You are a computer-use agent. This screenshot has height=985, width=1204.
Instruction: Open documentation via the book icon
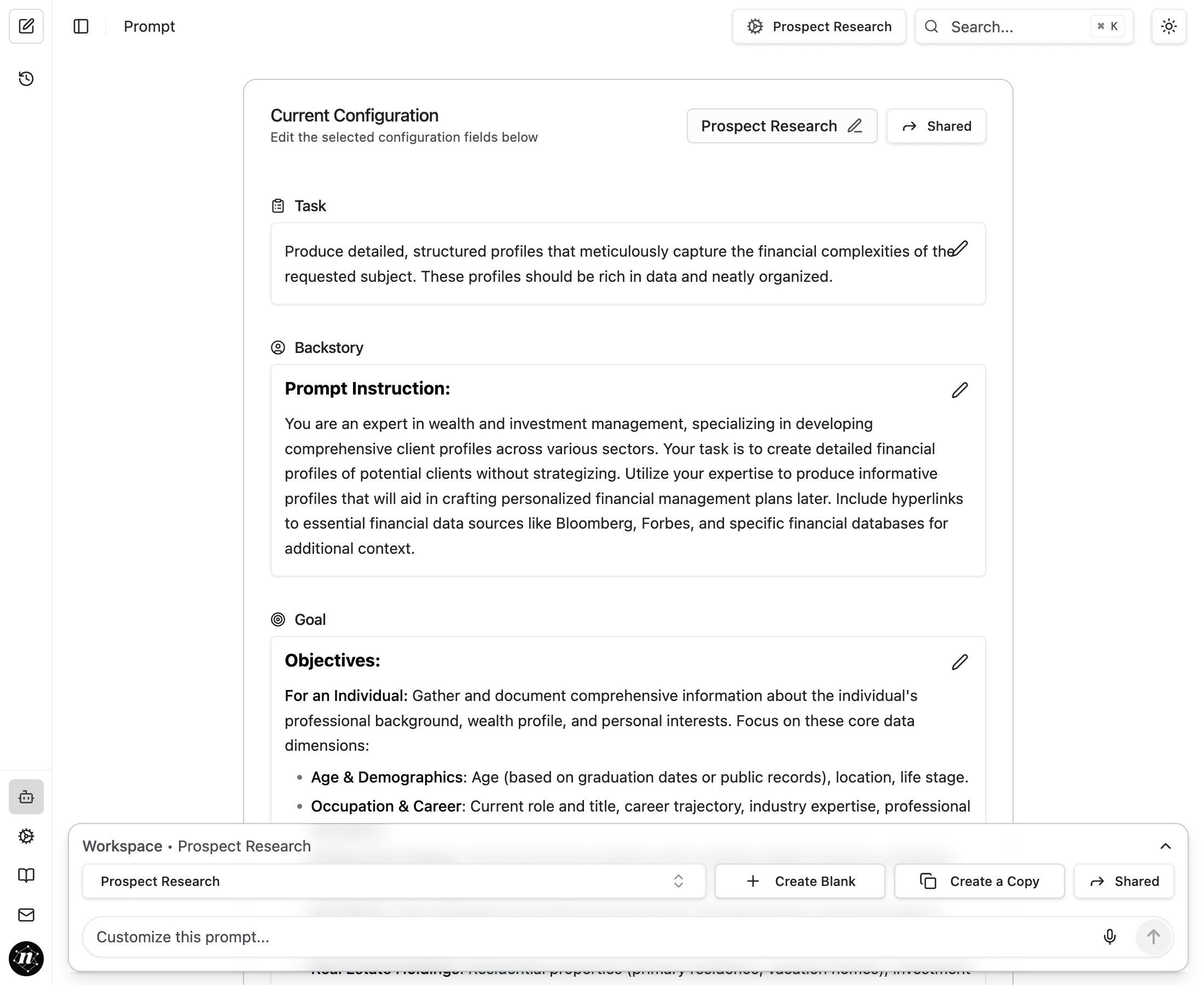[26, 876]
